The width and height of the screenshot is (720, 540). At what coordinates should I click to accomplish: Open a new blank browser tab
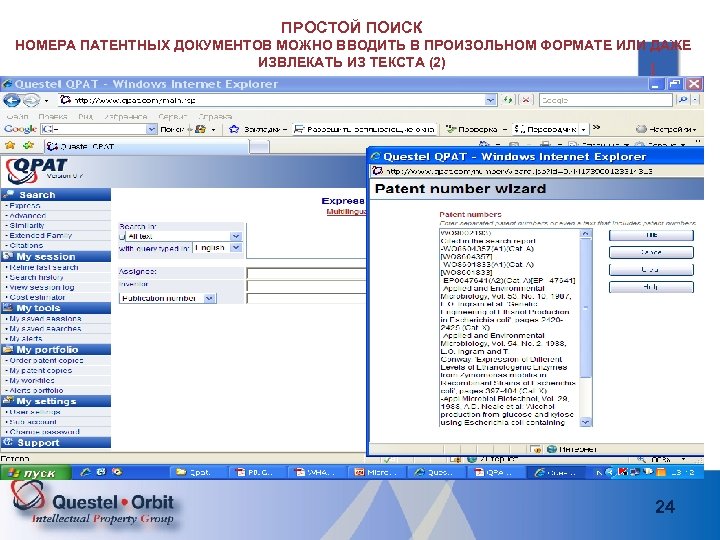tap(259, 146)
